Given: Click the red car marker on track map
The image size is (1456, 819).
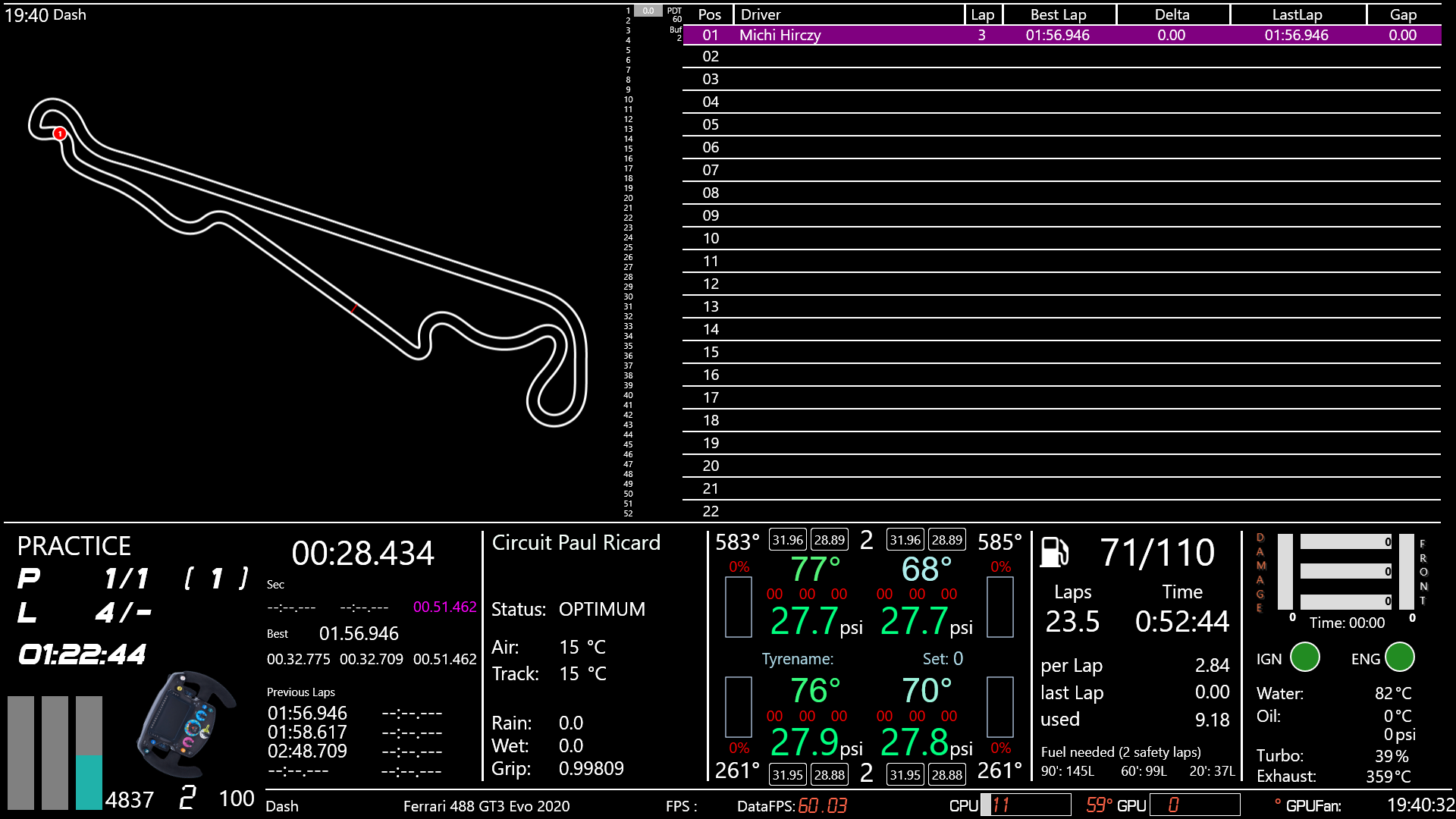Looking at the screenshot, I should point(60,133).
